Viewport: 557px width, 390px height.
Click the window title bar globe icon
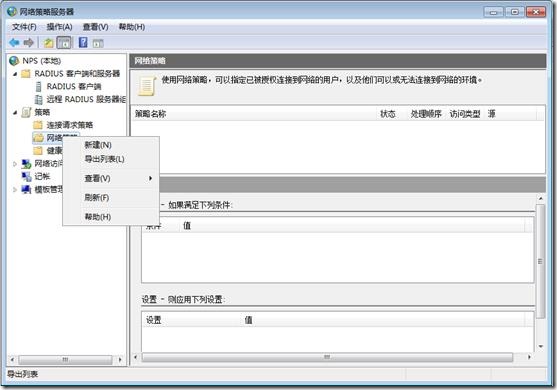coord(12,11)
